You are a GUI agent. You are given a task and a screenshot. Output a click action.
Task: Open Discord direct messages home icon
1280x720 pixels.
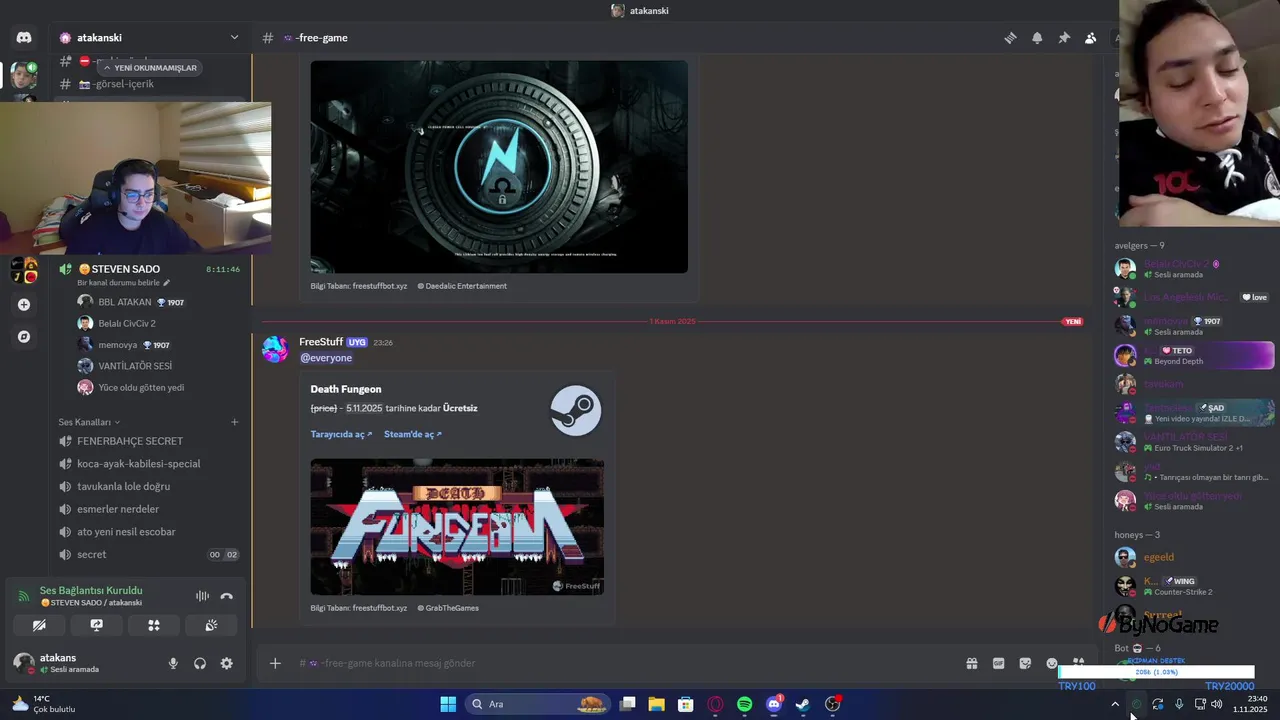pos(24,38)
